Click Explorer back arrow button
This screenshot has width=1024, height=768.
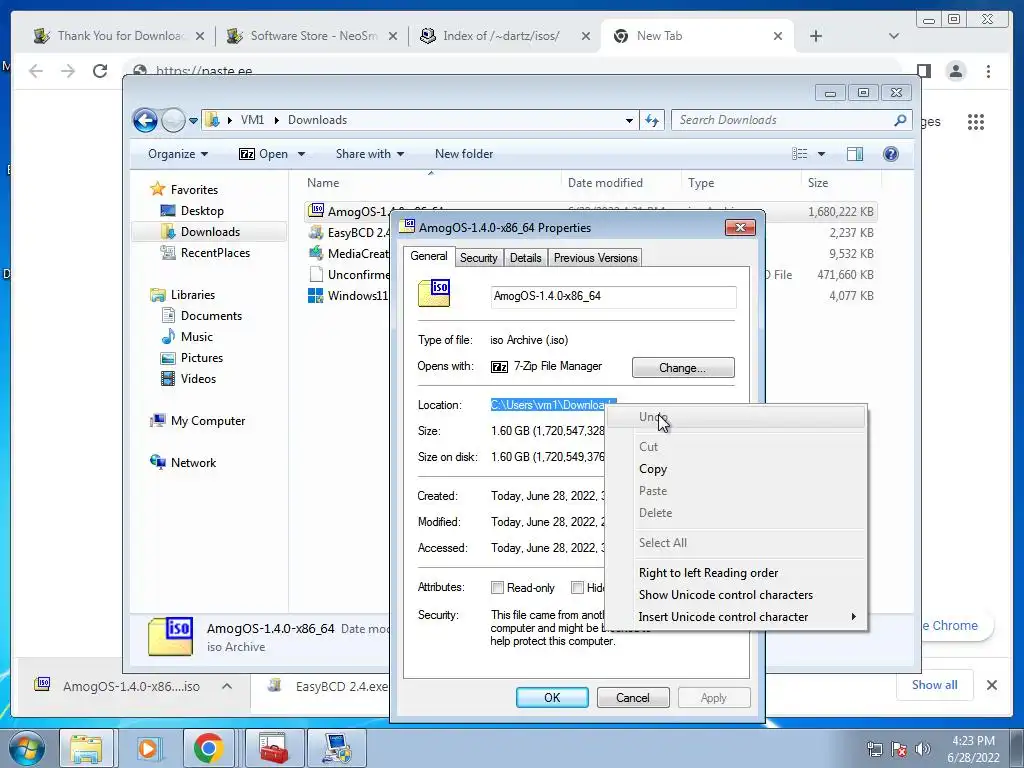(x=145, y=120)
